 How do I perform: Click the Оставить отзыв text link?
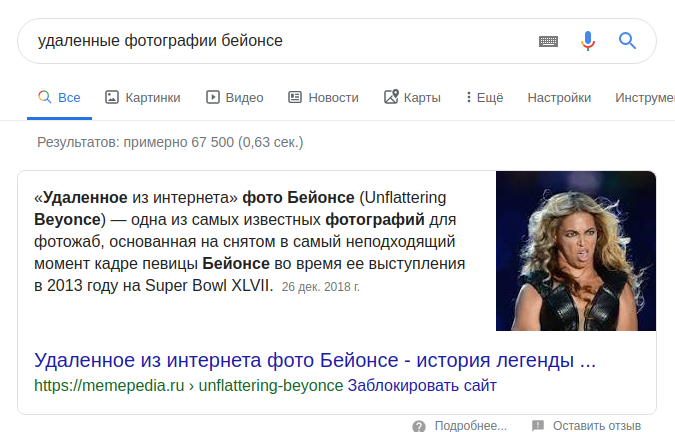pyautogui.click(x=596, y=425)
